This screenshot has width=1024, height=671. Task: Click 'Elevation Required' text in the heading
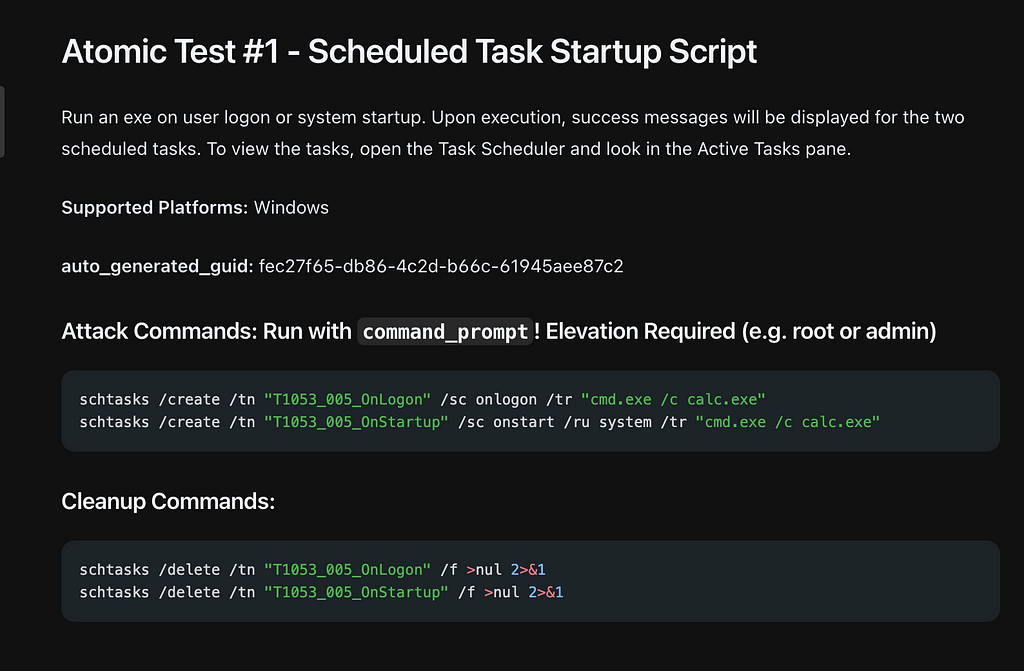pos(641,331)
